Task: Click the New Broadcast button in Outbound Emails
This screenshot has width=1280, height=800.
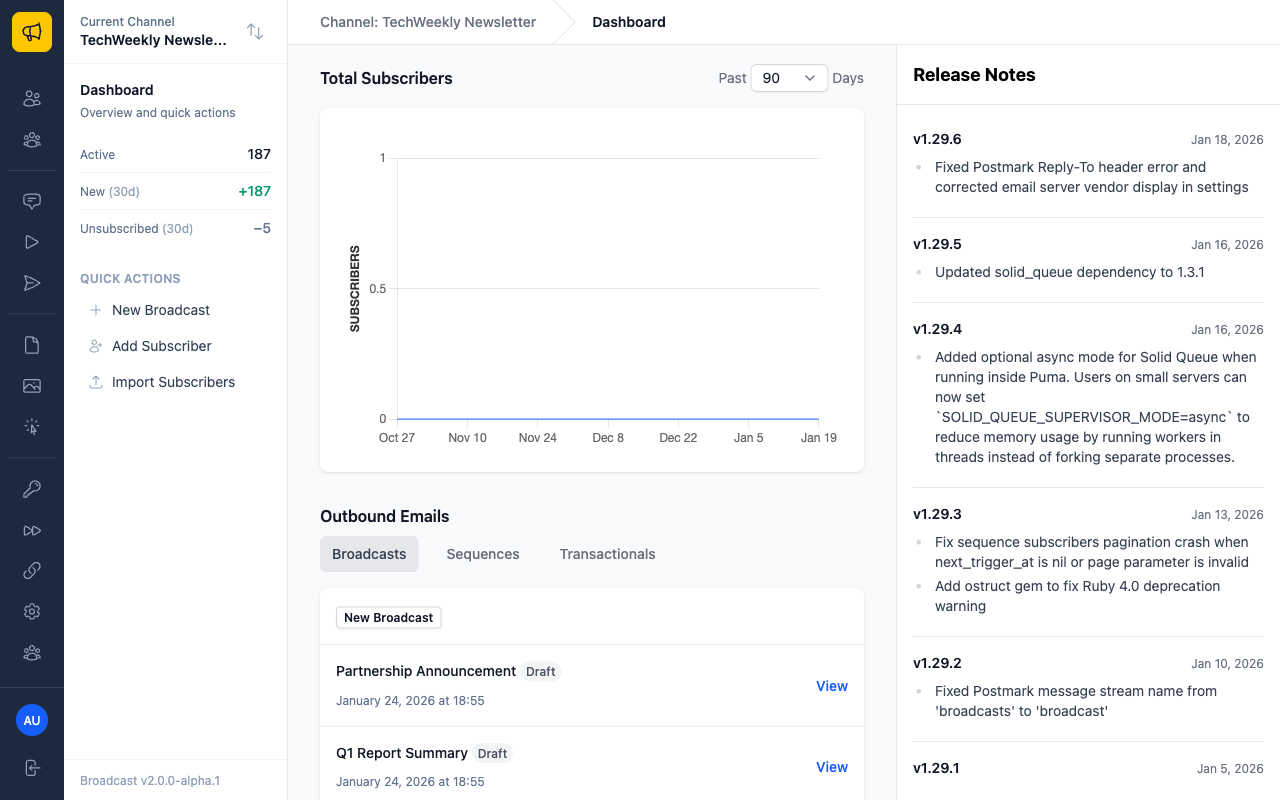Action: click(388, 617)
